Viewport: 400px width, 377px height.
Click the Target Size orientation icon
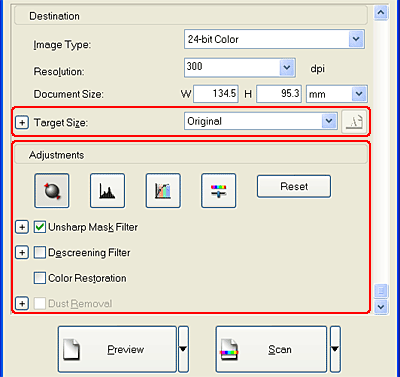(x=354, y=122)
